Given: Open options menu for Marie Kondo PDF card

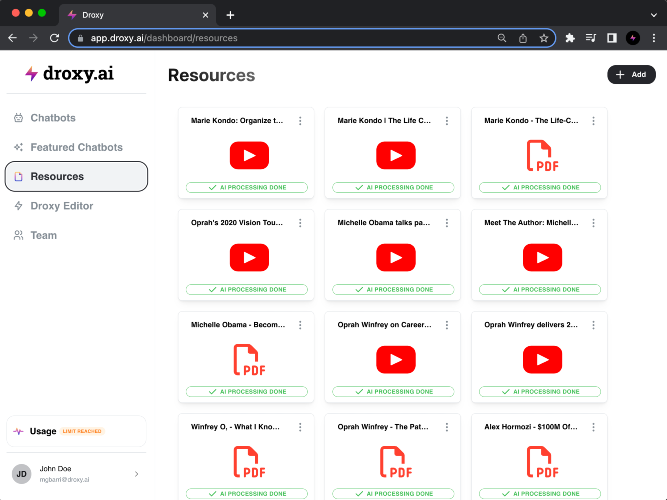Looking at the screenshot, I should pyautogui.click(x=593, y=121).
